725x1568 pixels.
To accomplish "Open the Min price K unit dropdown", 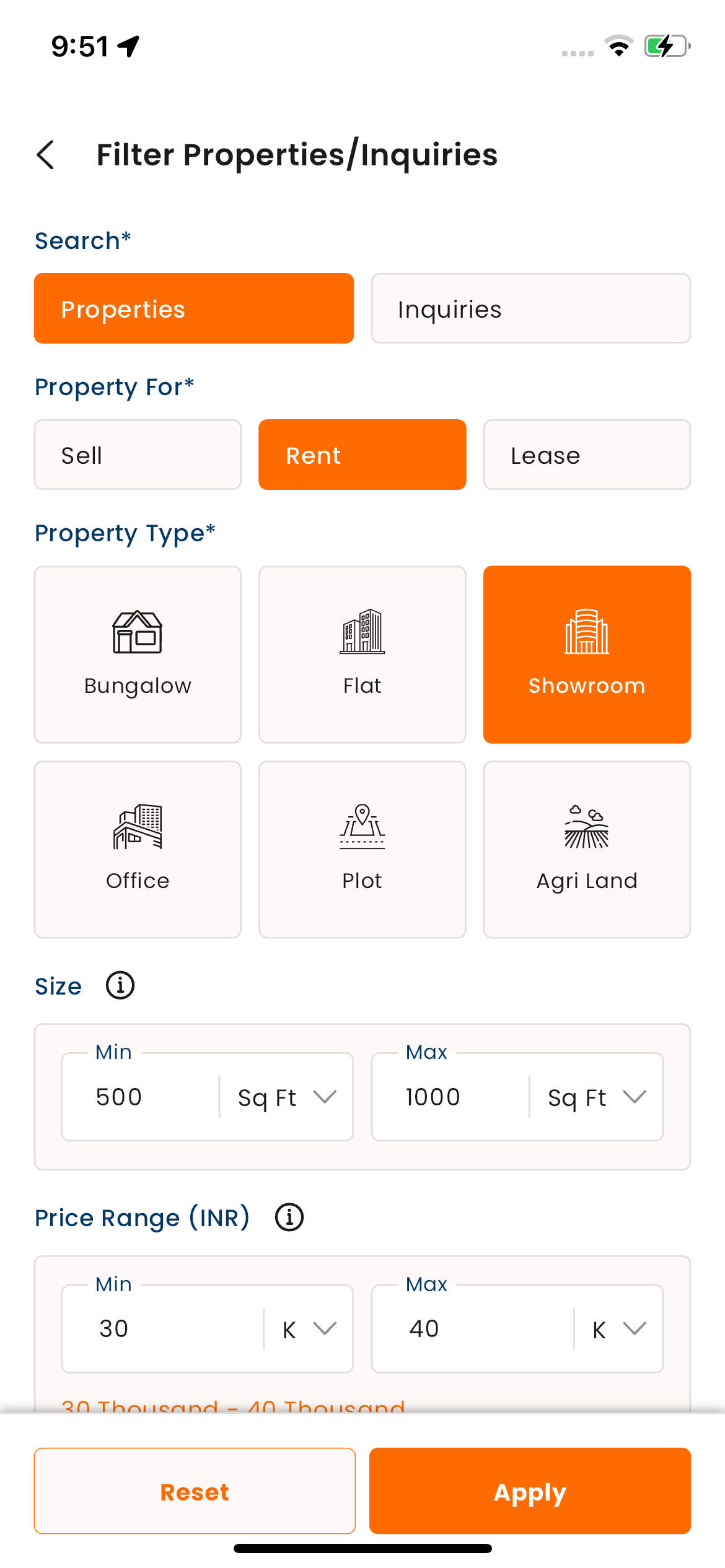I will [x=309, y=1329].
